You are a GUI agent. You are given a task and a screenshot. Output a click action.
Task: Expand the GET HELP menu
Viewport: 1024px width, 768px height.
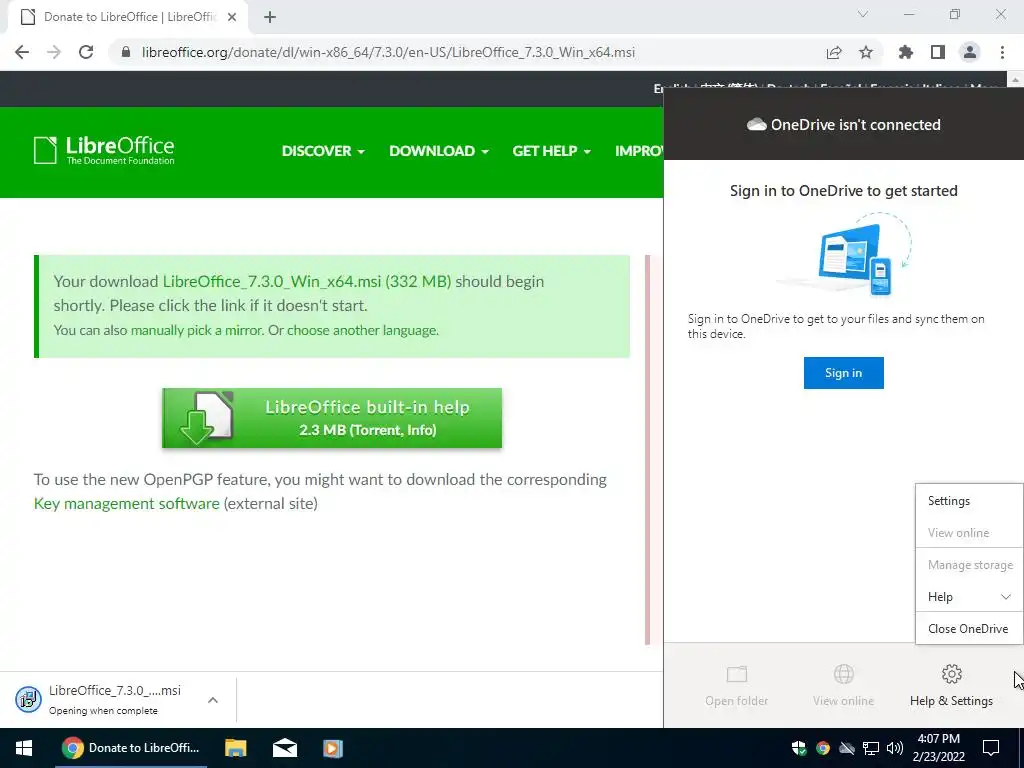(552, 151)
